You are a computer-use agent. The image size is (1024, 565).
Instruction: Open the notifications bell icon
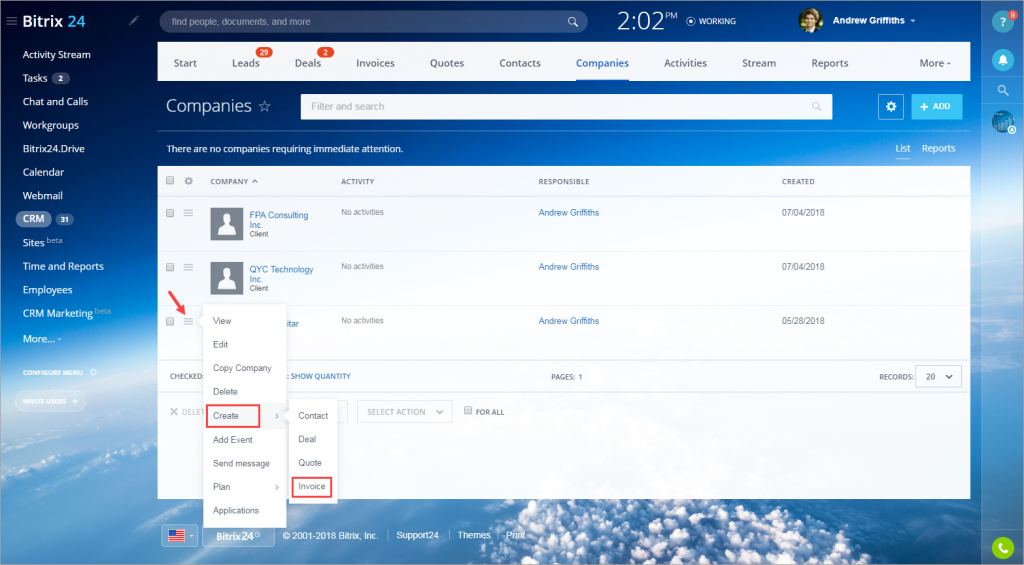[1002, 60]
